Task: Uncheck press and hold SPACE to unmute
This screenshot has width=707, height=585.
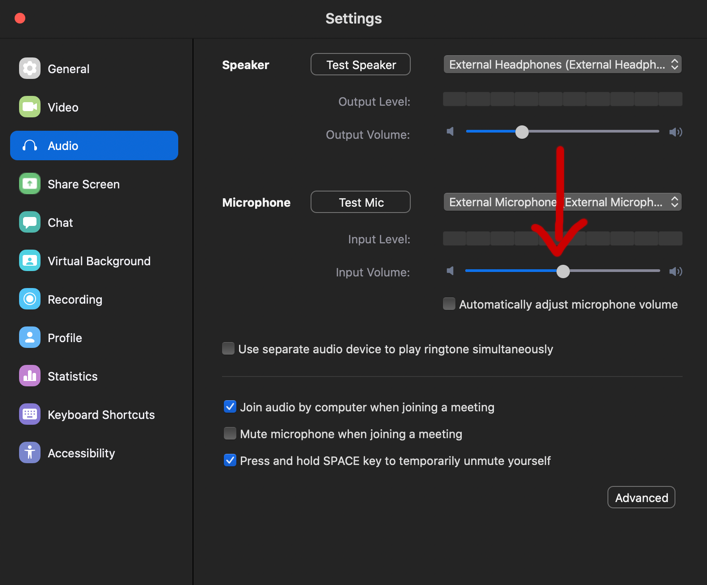Action: pyautogui.click(x=230, y=460)
